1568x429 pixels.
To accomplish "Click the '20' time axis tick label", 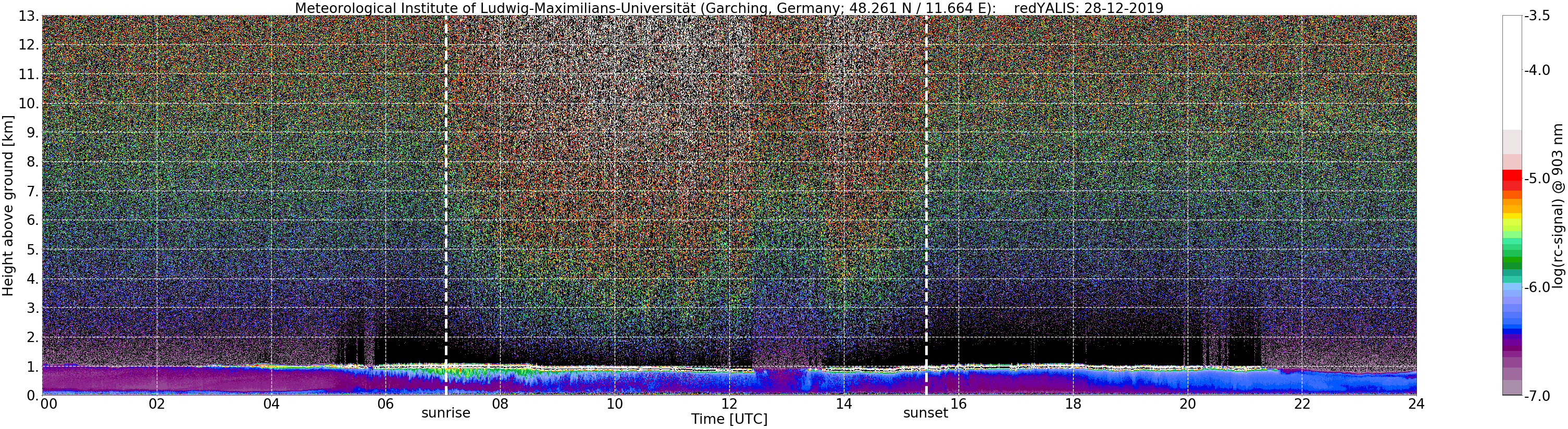I will (x=1187, y=405).
